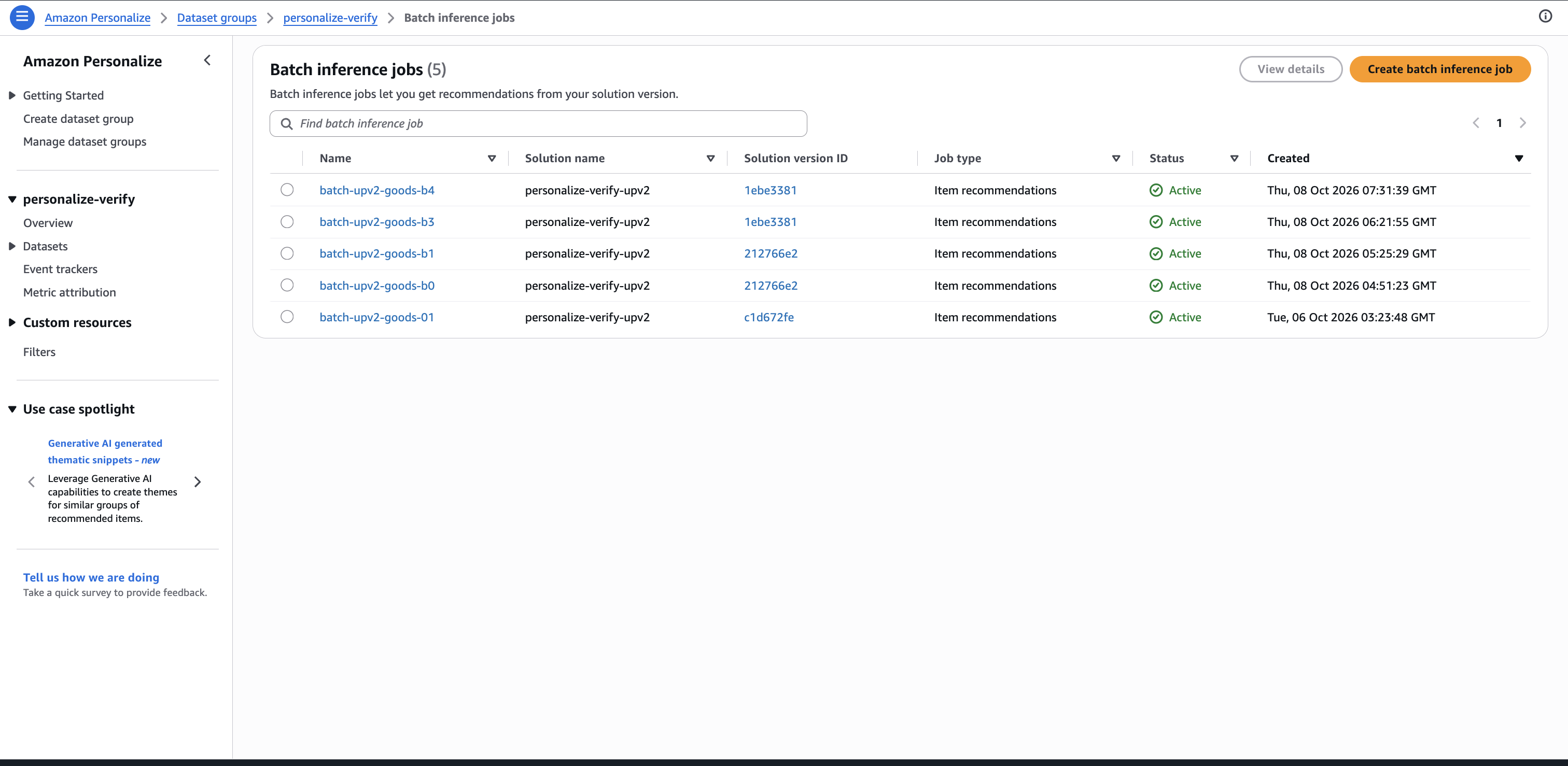The width and height of the screenshot is (1568, 766).
Task: Select radio button for batch-upv2-goods-01
Action: point(287,316)
